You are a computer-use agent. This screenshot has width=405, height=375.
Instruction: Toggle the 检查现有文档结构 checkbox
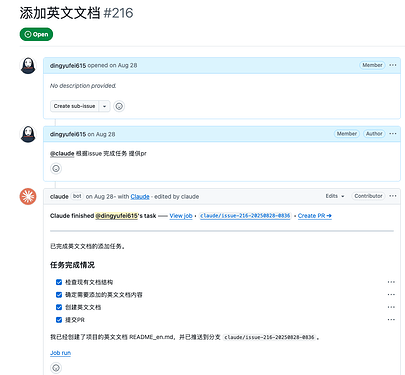pos(59,282)
